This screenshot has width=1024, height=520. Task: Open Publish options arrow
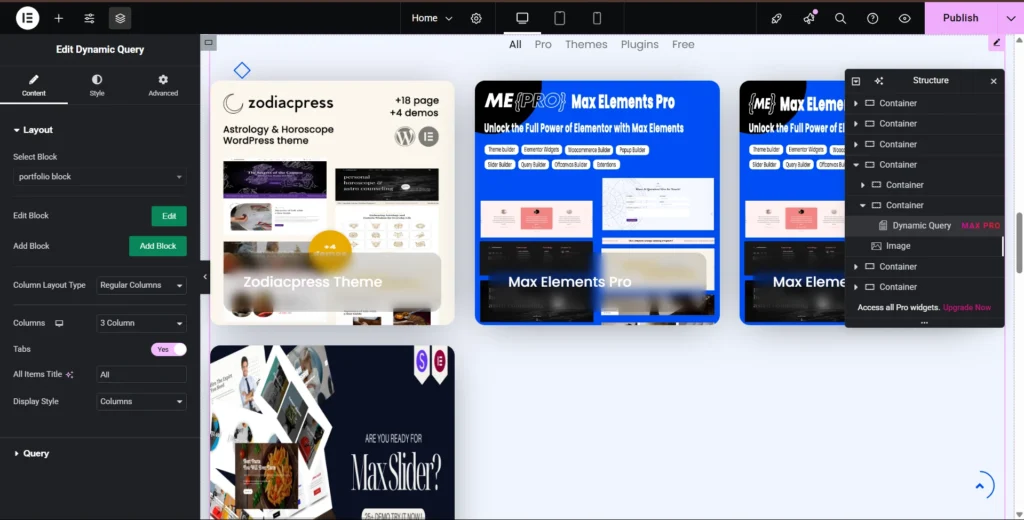coord(1010,18)
